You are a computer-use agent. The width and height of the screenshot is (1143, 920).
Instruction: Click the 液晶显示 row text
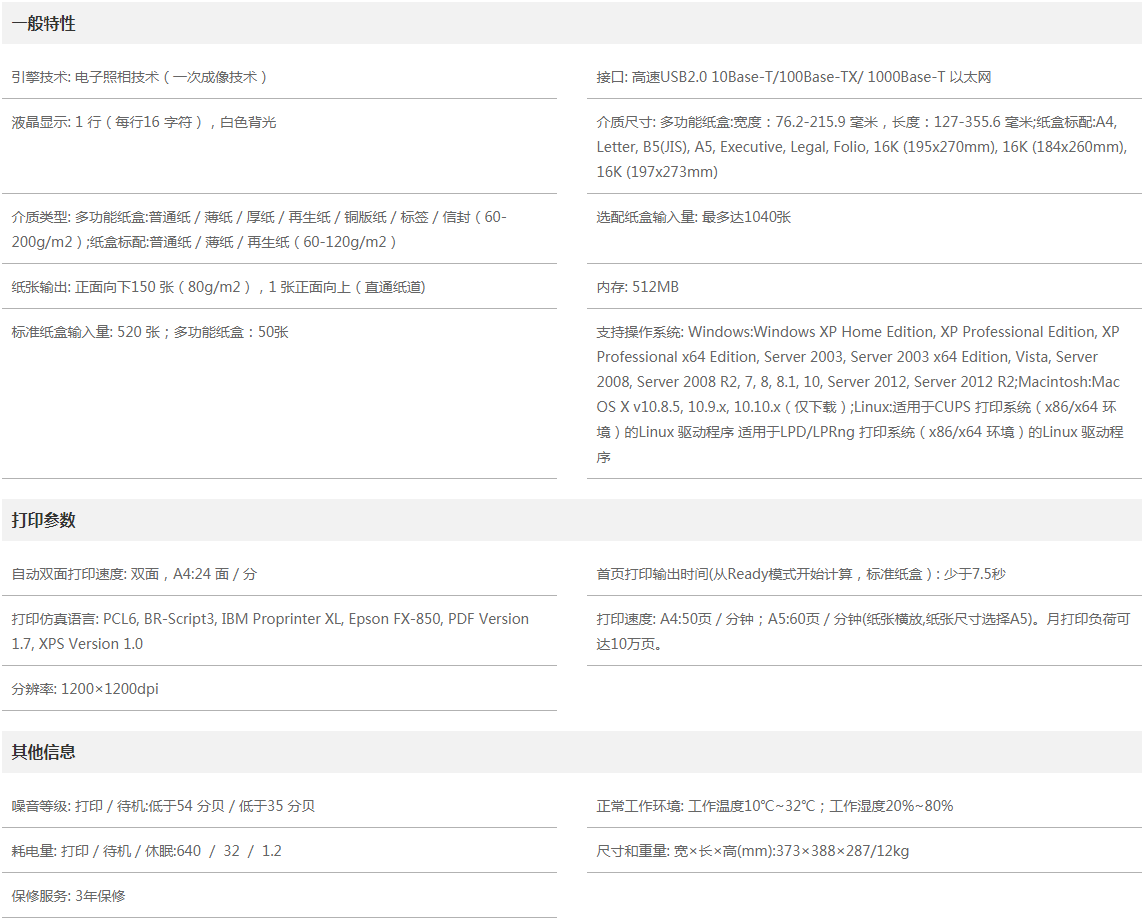[144, 122]
